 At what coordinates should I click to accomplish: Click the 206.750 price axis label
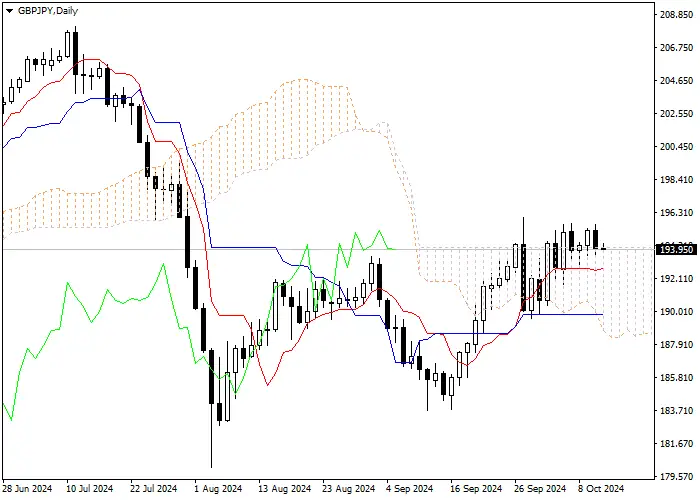point(676,48)
